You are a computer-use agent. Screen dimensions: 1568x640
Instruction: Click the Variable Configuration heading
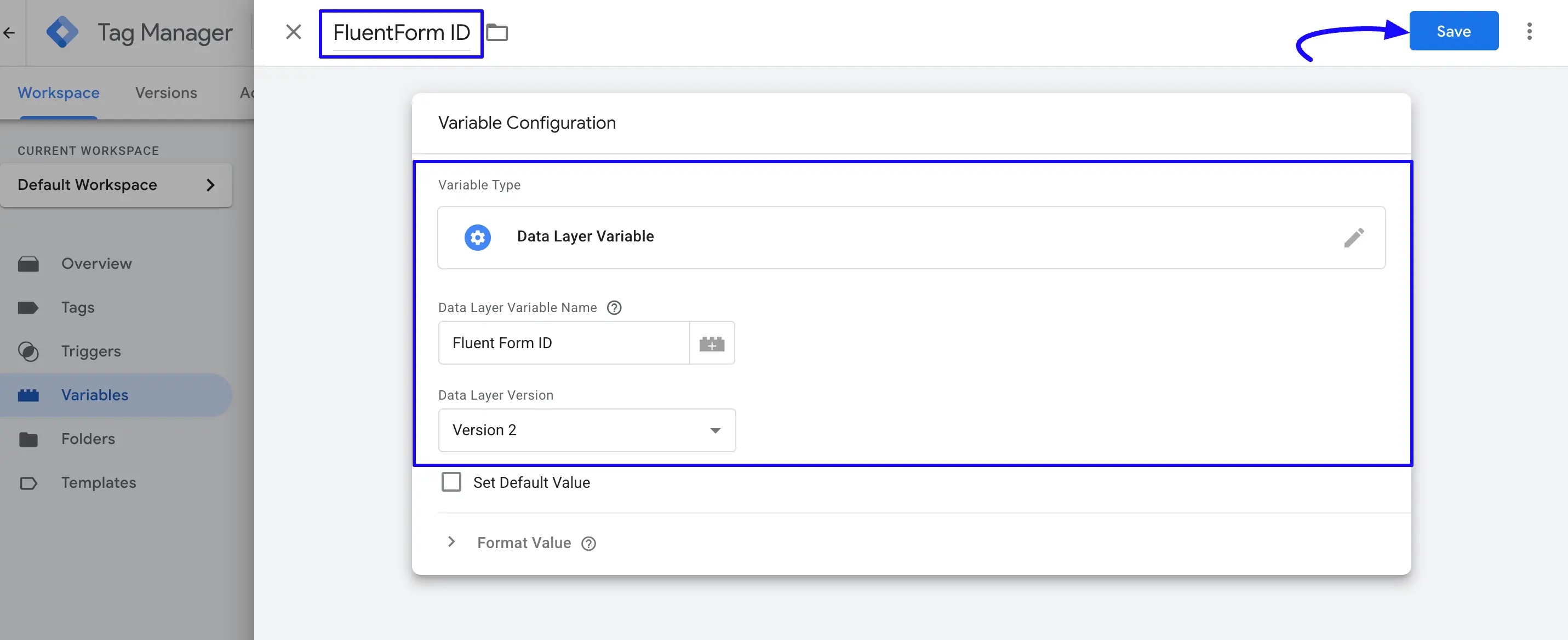point(527,123)
